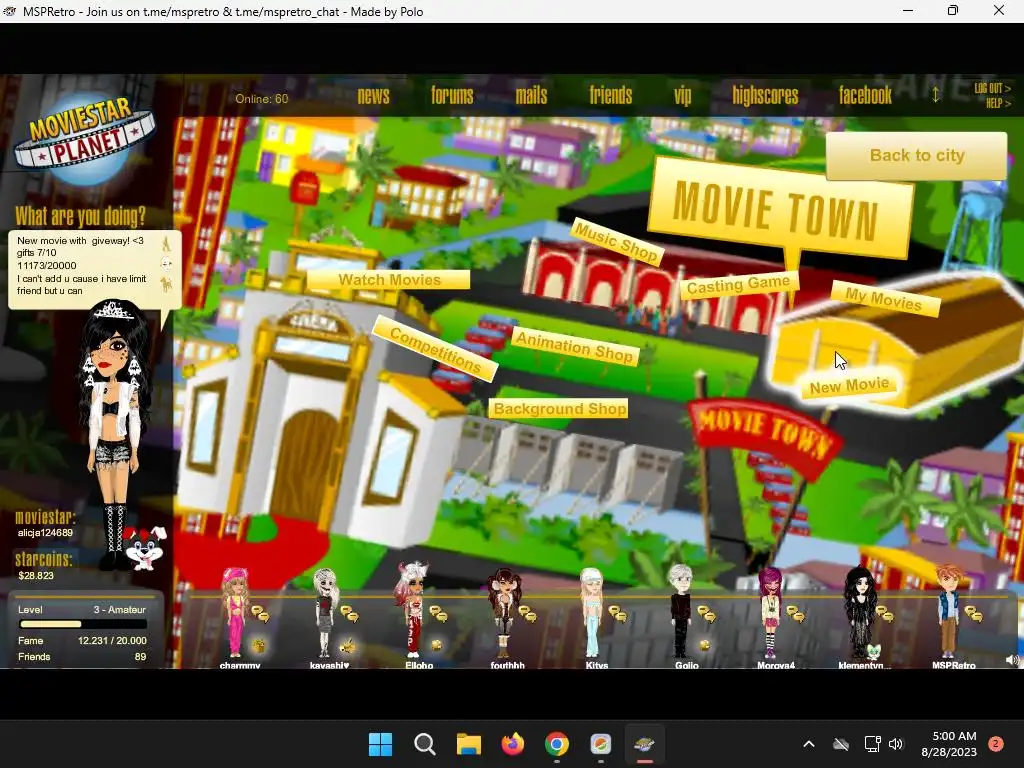
Task: Open the facebook menu
Action: [865, 96]
